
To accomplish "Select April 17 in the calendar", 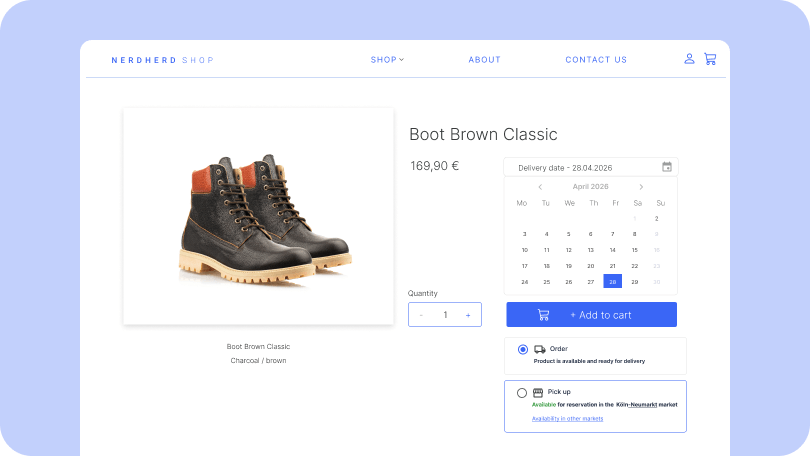I will 524,266.
